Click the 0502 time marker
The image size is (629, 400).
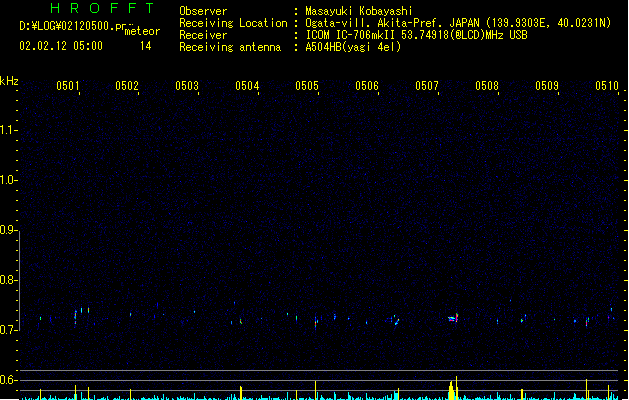[x=127, y=86]
